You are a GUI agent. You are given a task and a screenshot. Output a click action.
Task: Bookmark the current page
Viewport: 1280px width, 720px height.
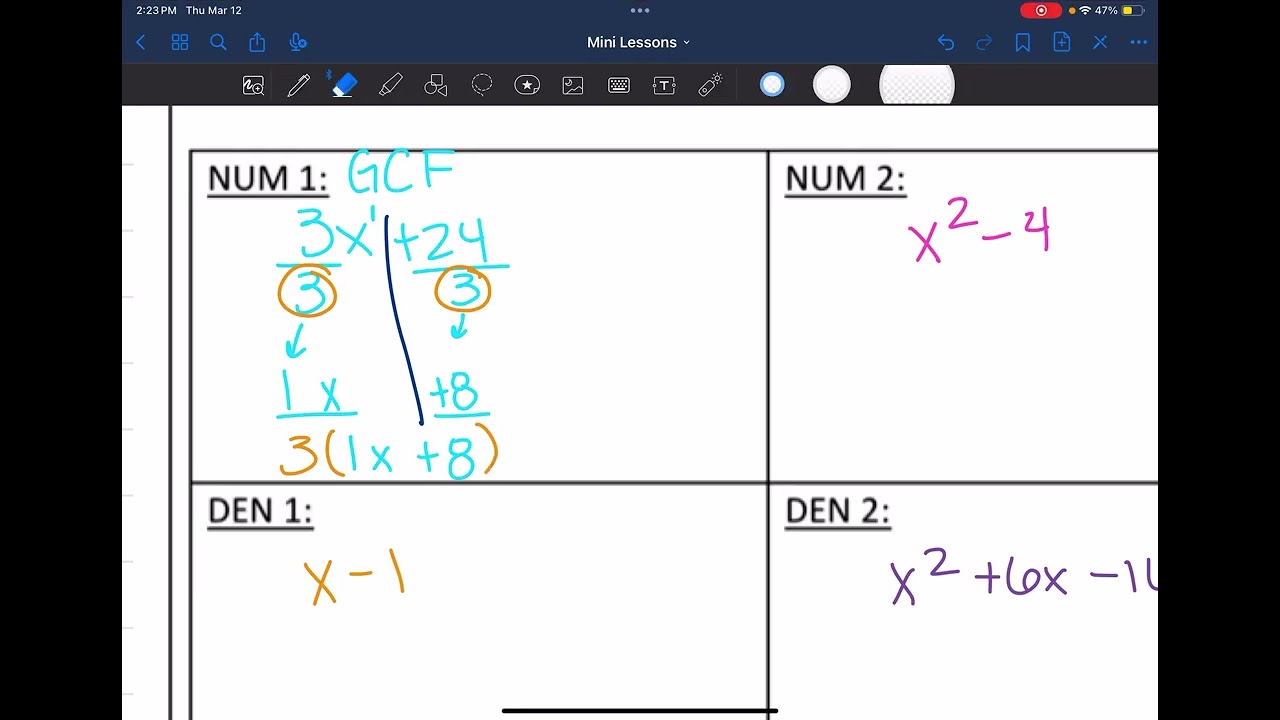pyautogui.click(x=1022, y=42)
